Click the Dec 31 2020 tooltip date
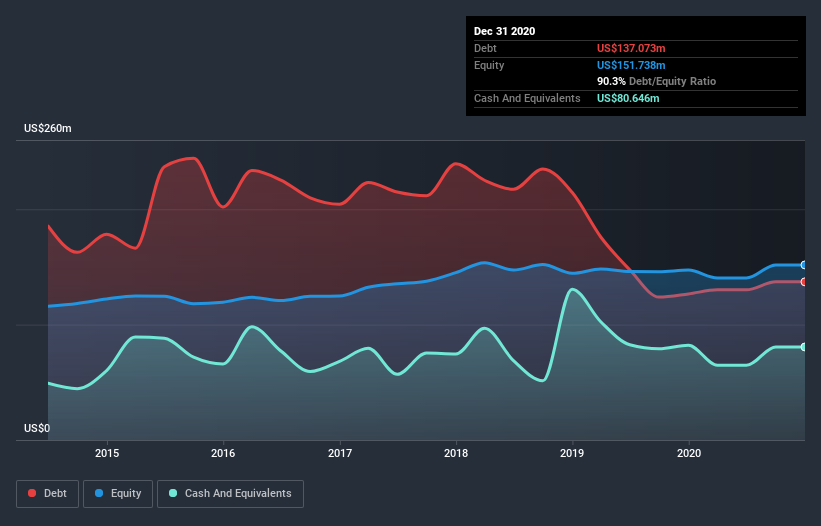The width and height of the screenshot is (821, 526). [x=504, y=31]
